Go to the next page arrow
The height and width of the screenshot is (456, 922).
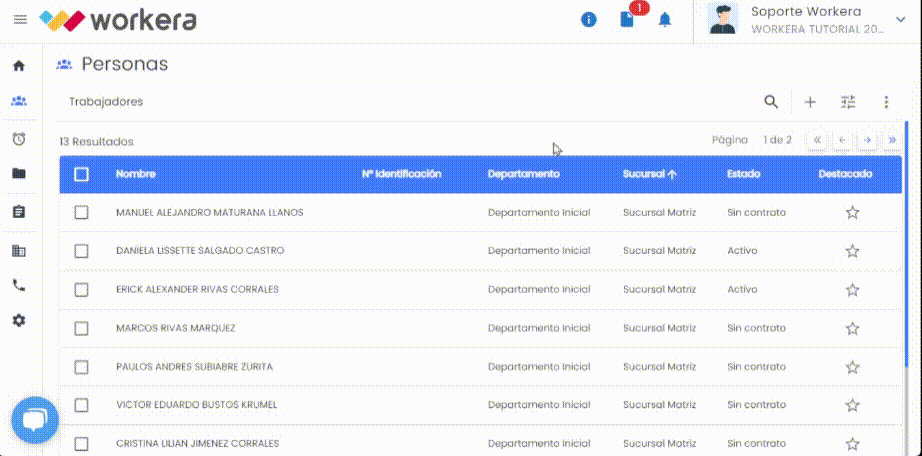pos(867,140)
